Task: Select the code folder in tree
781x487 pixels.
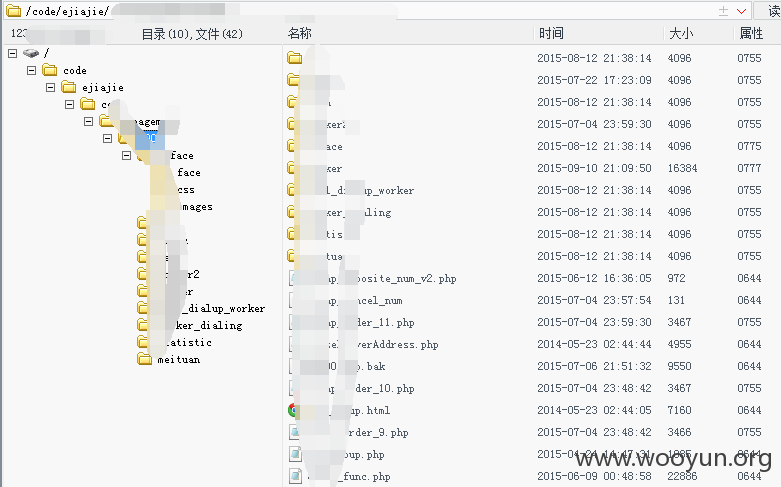Action: tap(75, 71)
